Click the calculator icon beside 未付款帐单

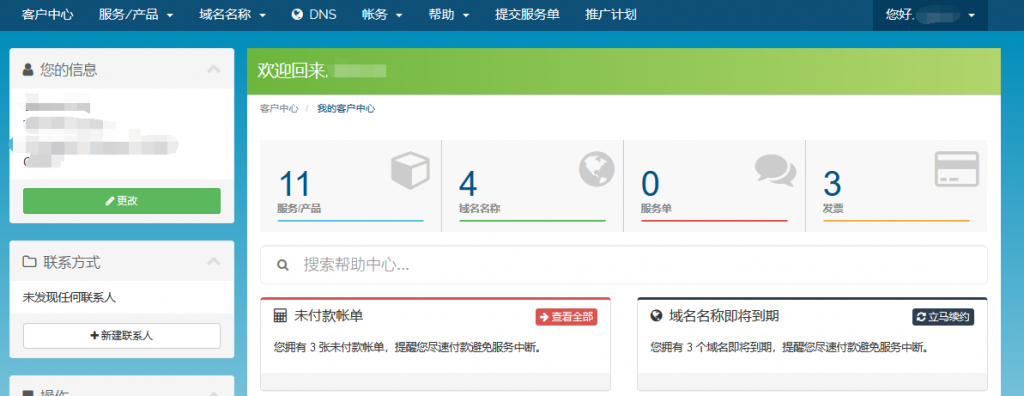coord(280,316)
